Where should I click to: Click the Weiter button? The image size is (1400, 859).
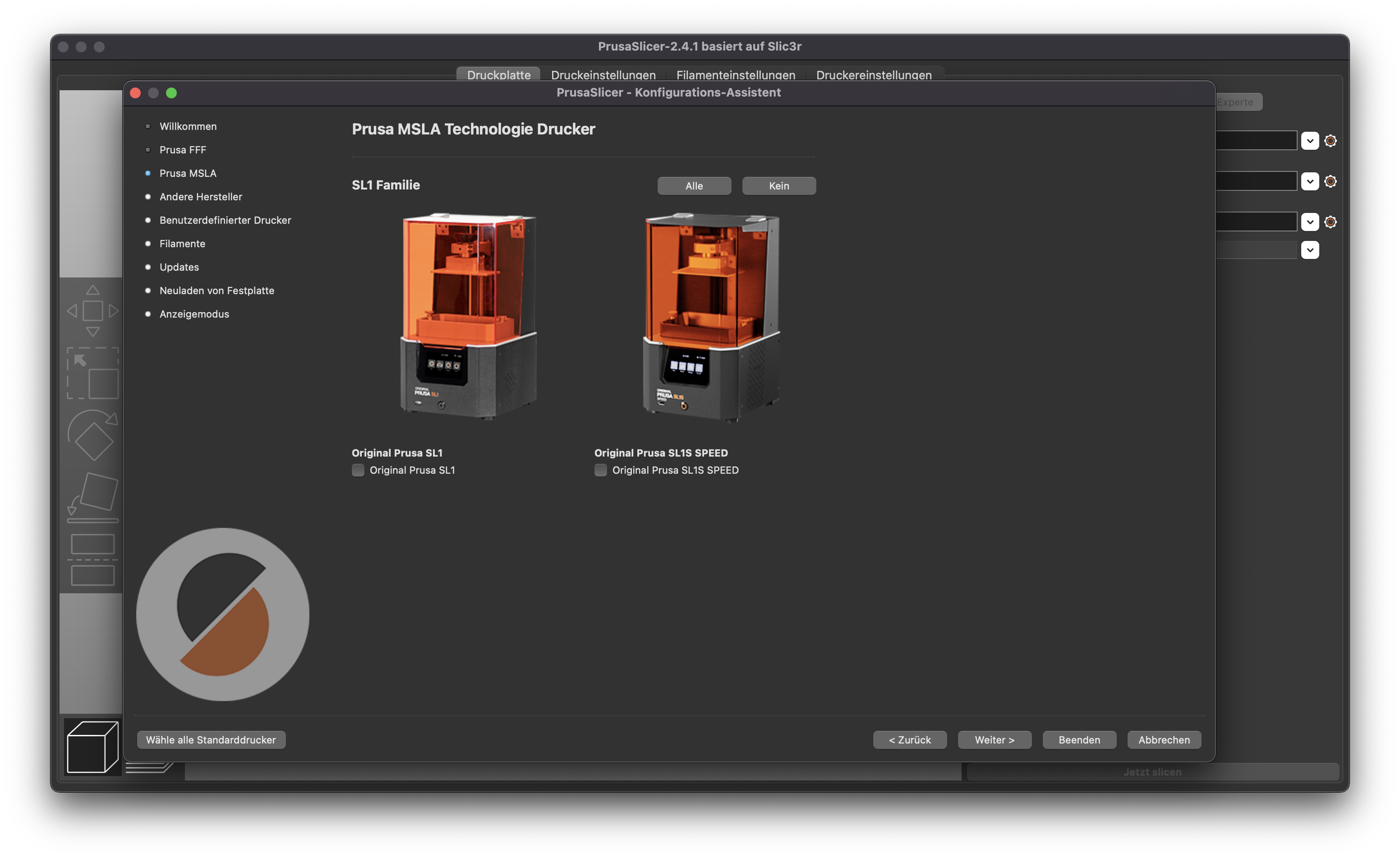[995, 739]
